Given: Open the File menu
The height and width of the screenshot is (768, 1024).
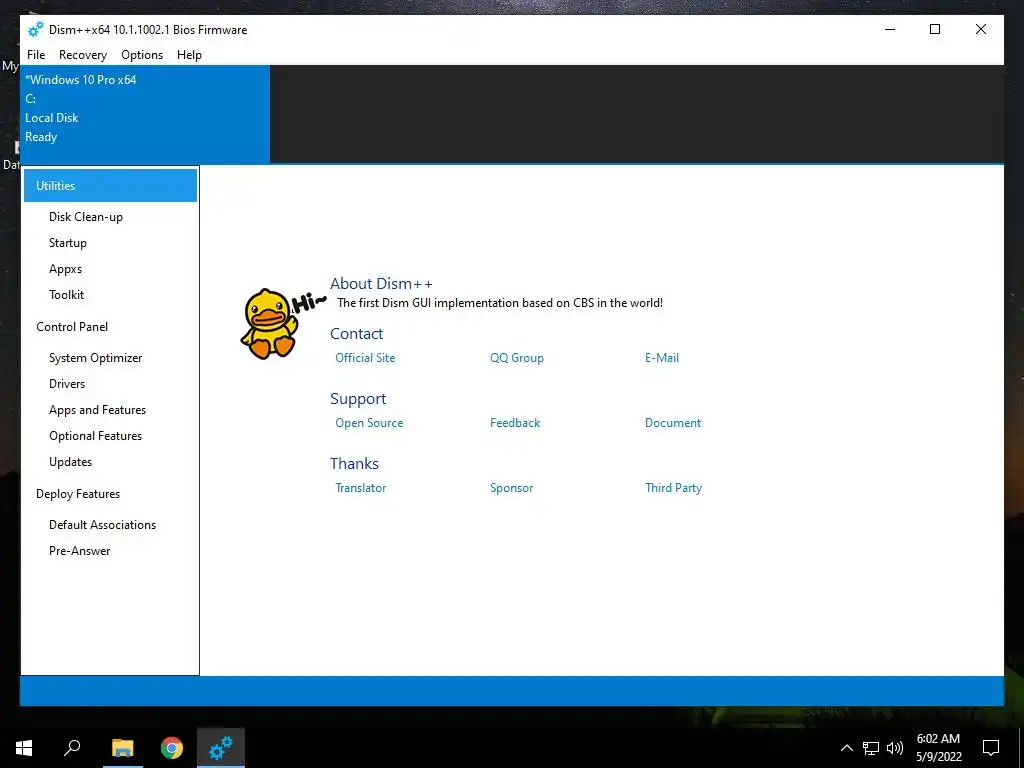Looking at the screenshot, I should [36, 55].
